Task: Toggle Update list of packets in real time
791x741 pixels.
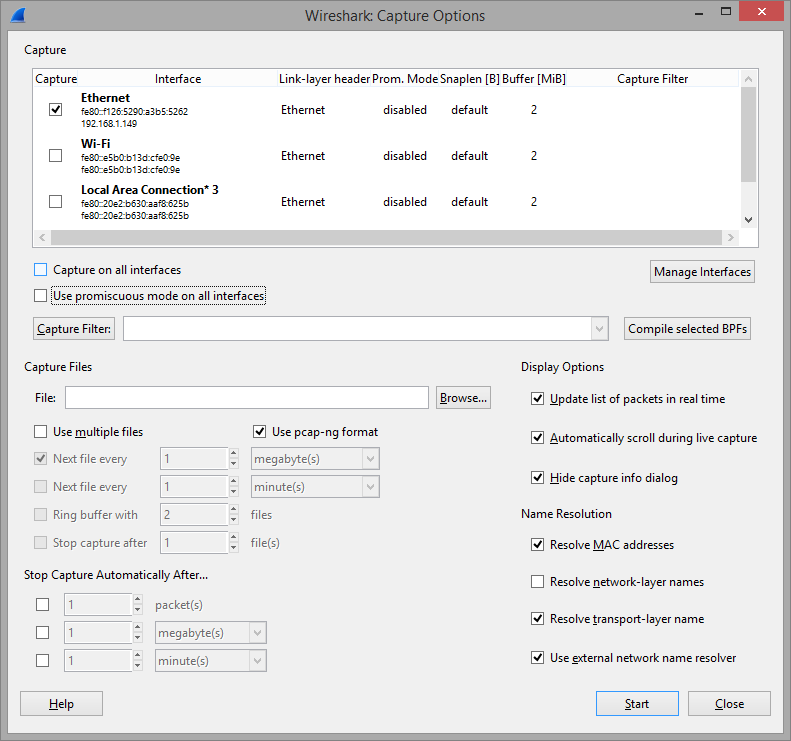Action: point(537,399)
